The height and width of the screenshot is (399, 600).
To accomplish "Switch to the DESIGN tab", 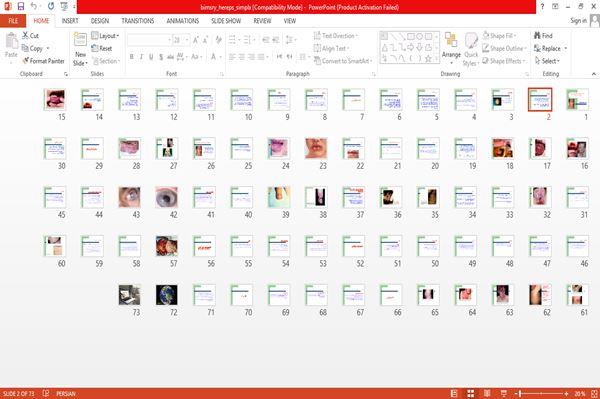I will [x=100, y=21].
